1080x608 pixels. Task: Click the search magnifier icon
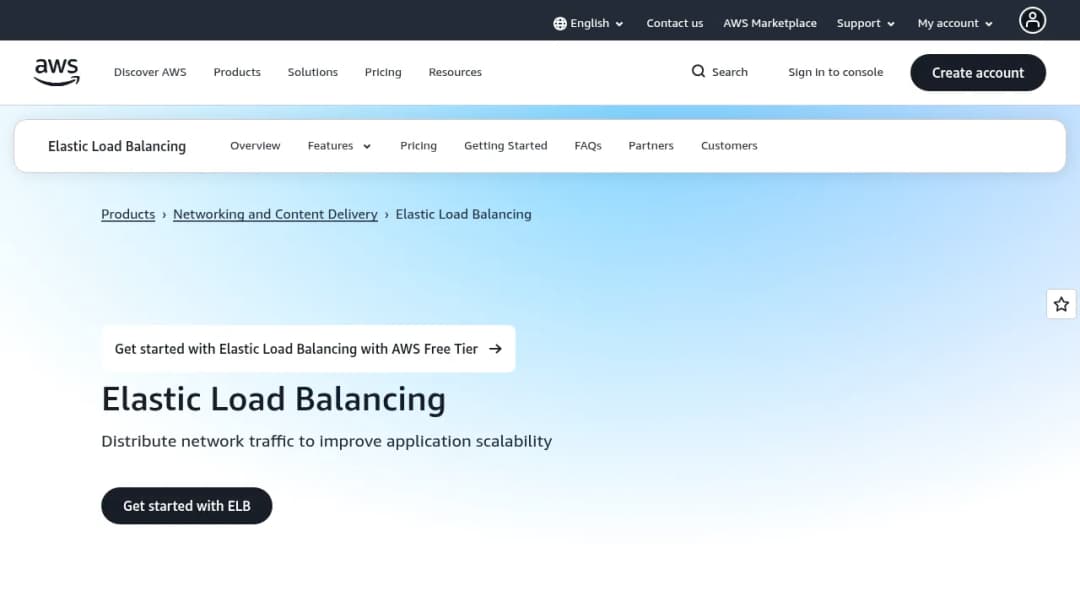click(x=698, y=72)
